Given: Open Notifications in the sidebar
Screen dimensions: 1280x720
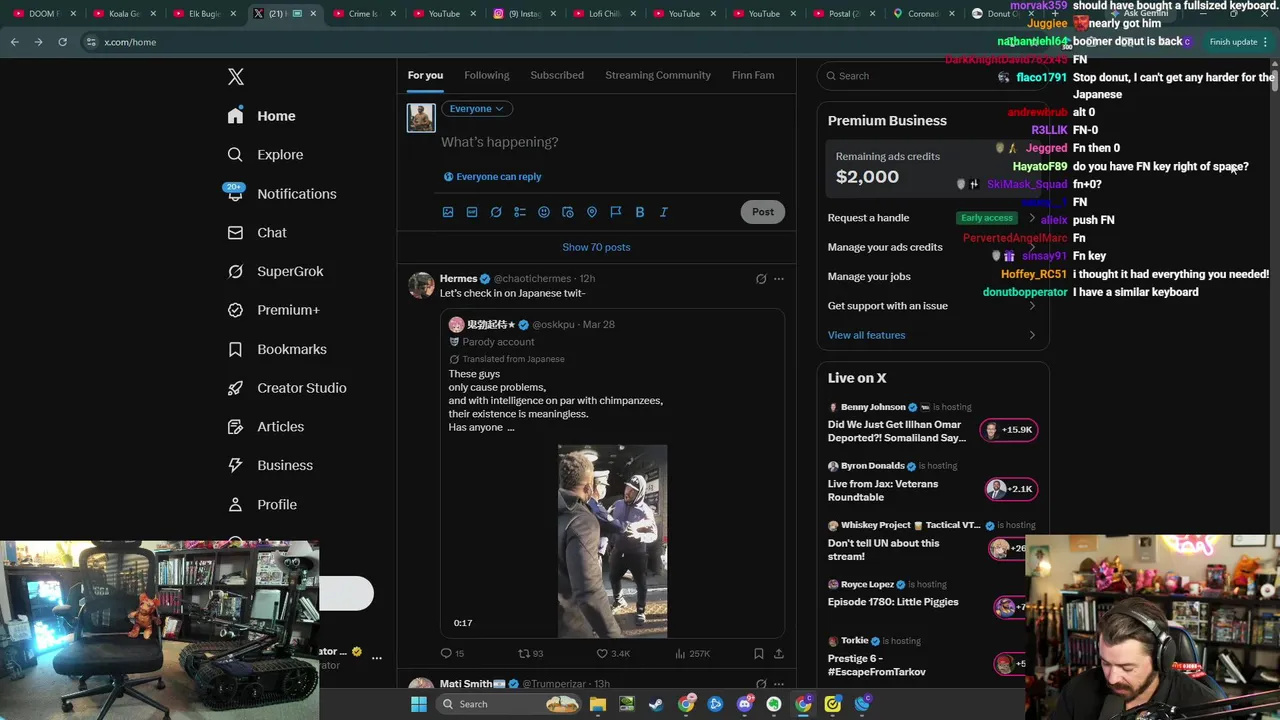Looking at the screenshot, I should pyautogui.click(x=281, y=194).
